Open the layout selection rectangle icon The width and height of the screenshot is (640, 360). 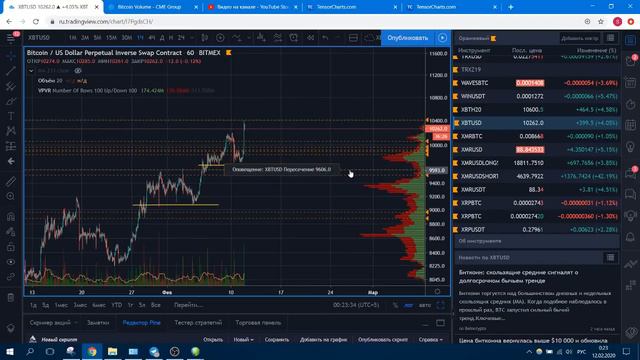[353, 38]
